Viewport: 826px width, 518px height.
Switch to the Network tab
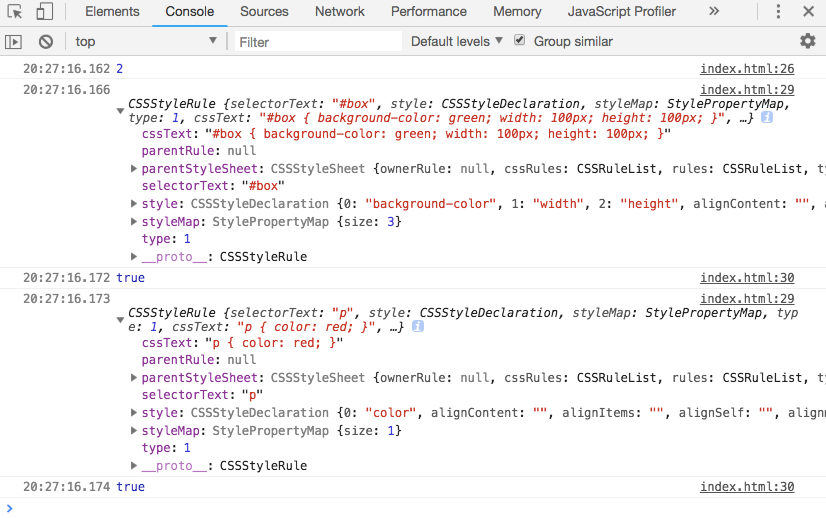(340, 12)
